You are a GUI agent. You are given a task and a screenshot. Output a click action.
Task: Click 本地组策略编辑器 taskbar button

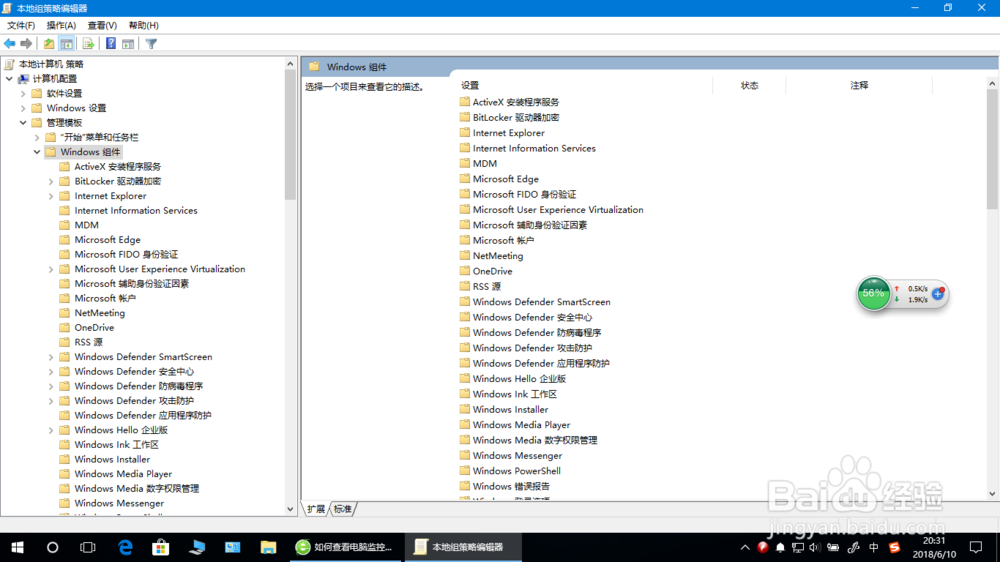462,547
